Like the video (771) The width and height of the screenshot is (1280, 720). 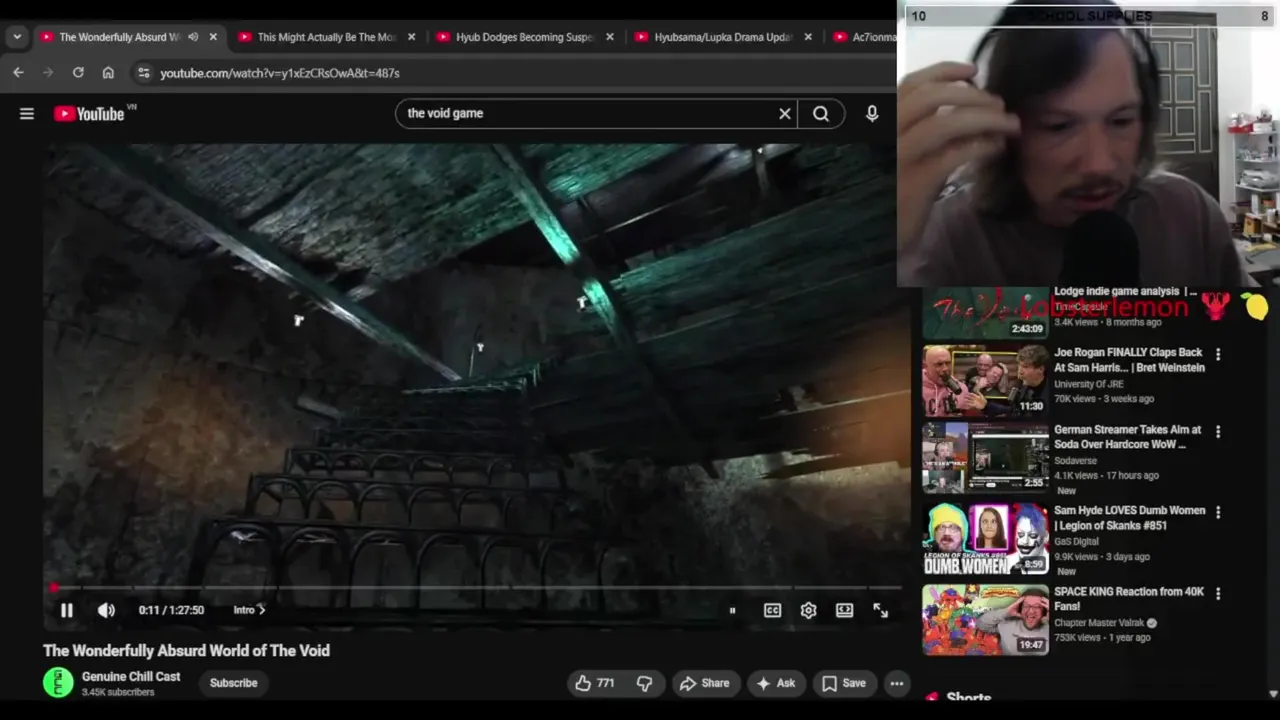click(x=594, y=683)
